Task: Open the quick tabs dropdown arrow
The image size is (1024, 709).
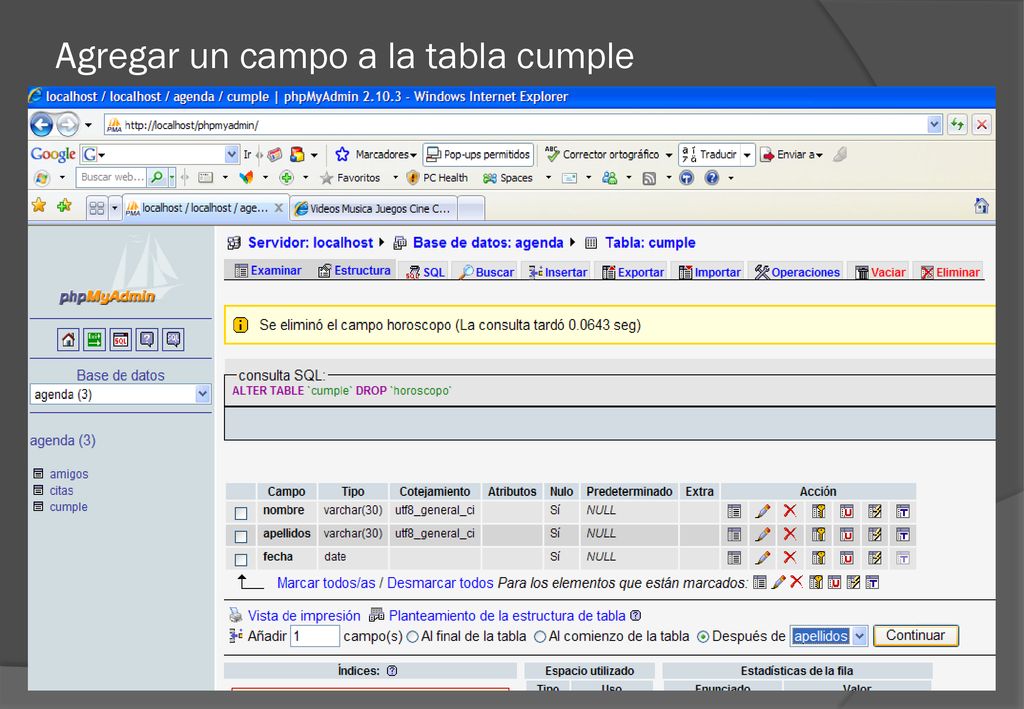Action: coord(115,208)
